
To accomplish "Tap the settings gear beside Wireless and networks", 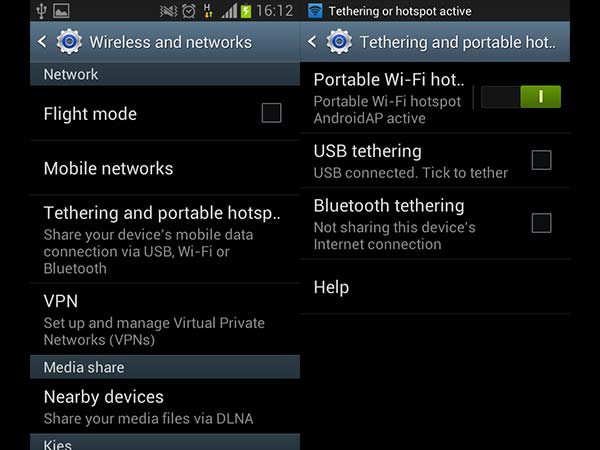I will (x=69, y=41).
